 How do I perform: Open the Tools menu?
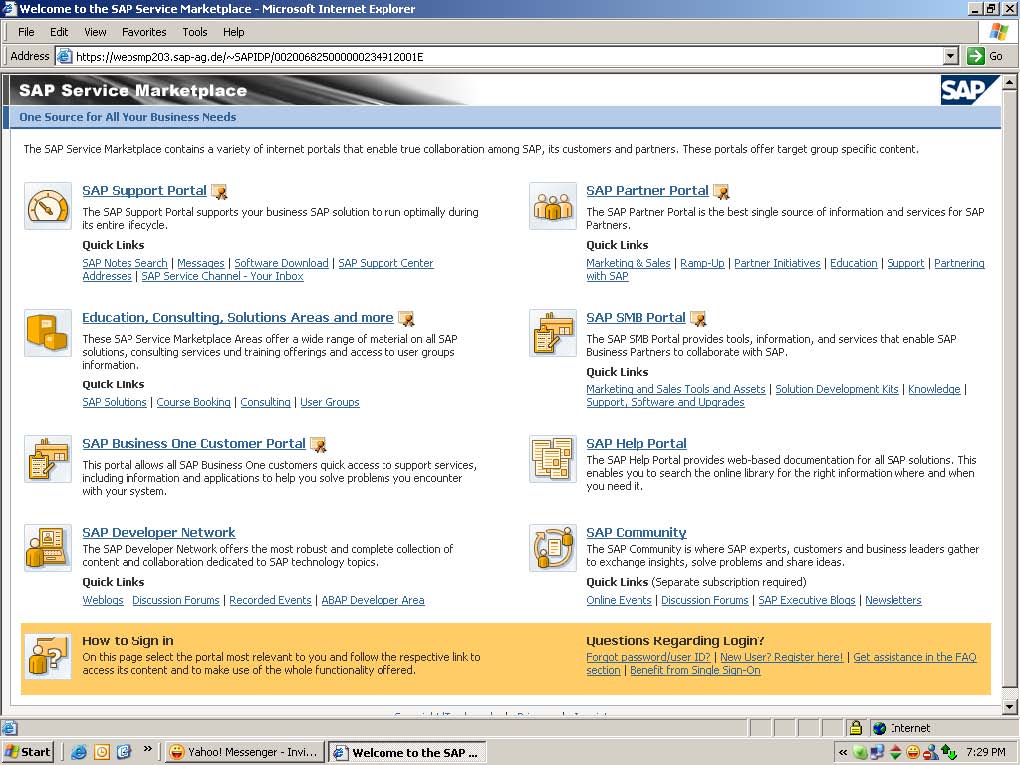point(195,32)
